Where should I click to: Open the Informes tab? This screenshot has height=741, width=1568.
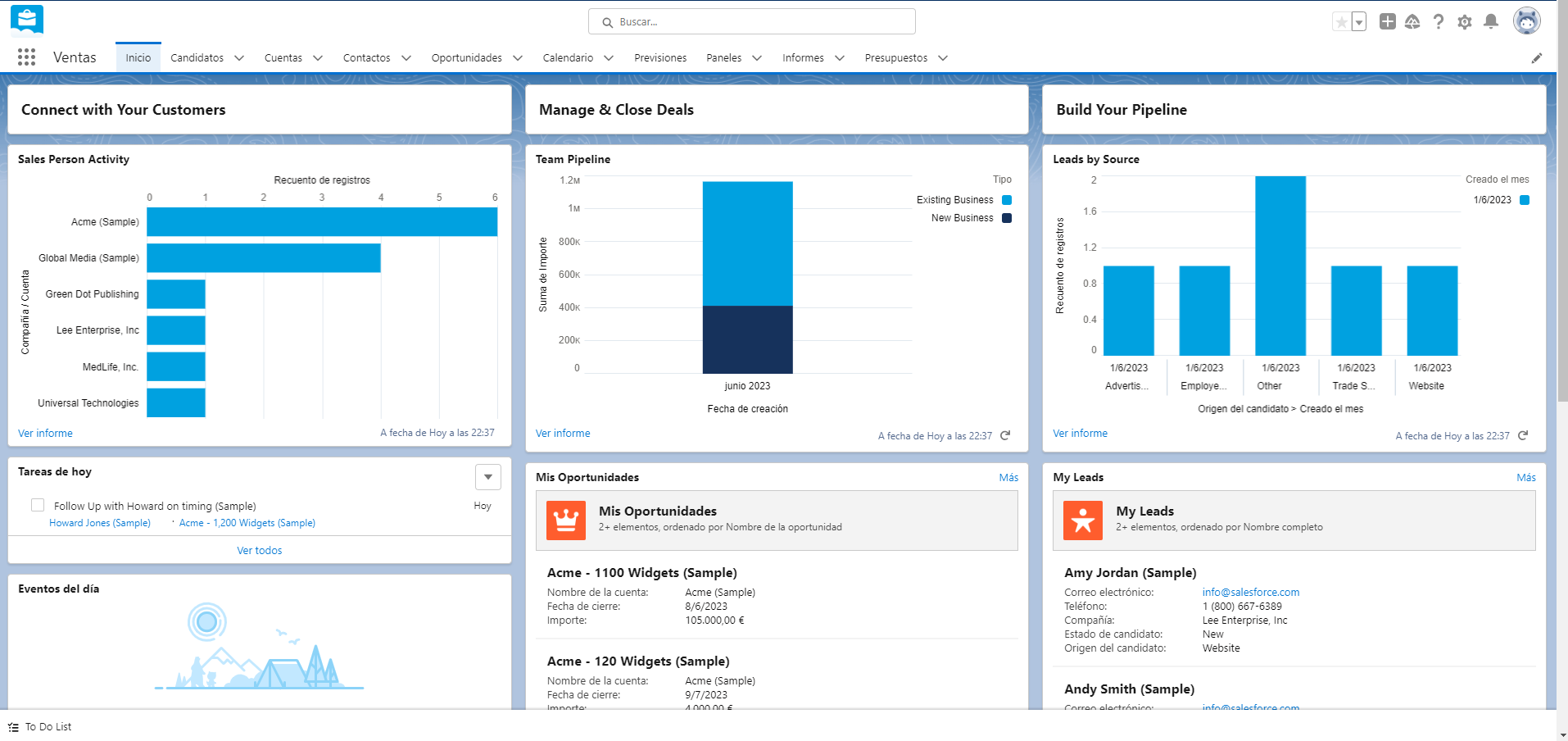coord(803,58)
